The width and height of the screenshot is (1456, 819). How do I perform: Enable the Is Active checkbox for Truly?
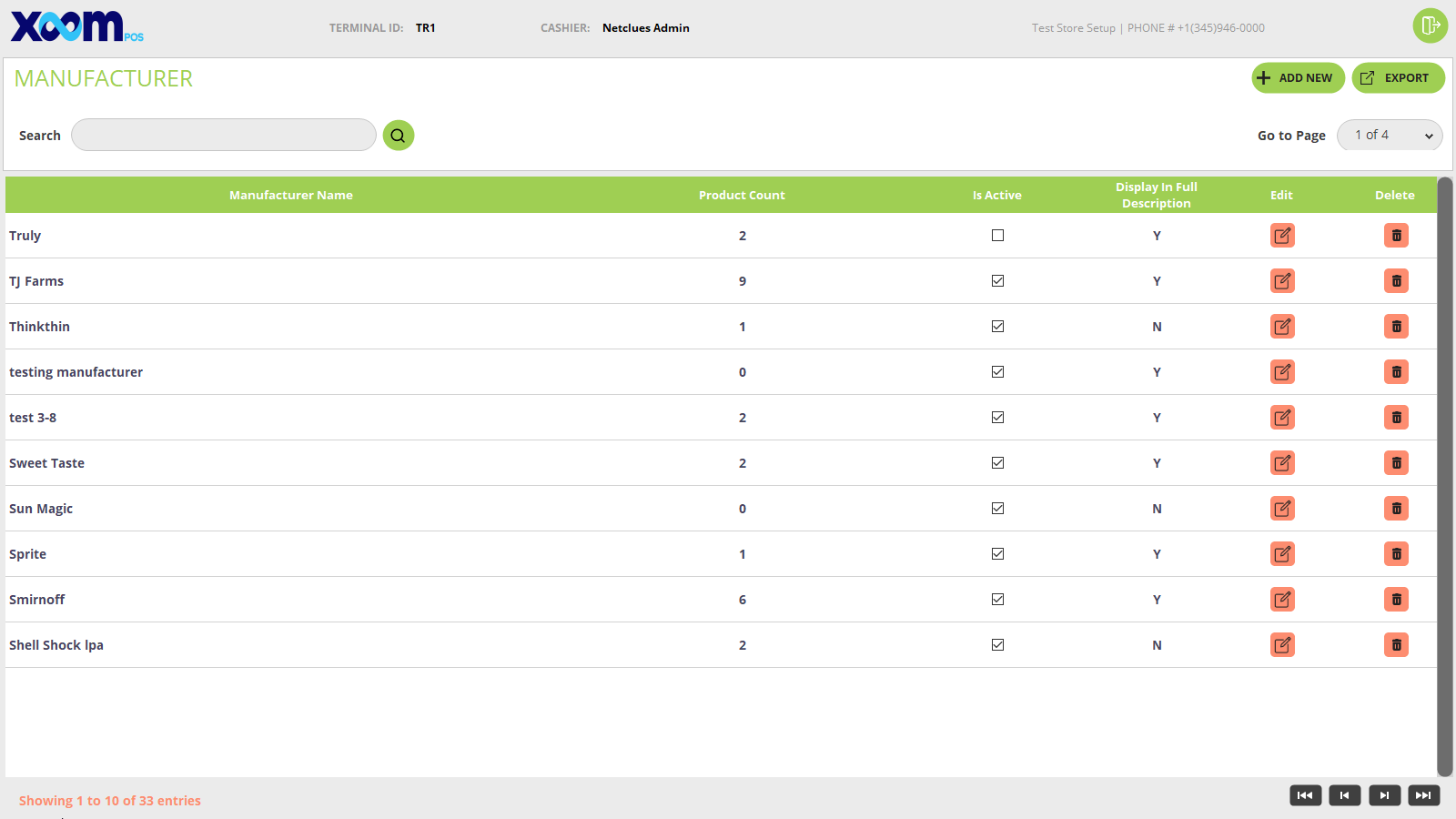pos(997,236)
